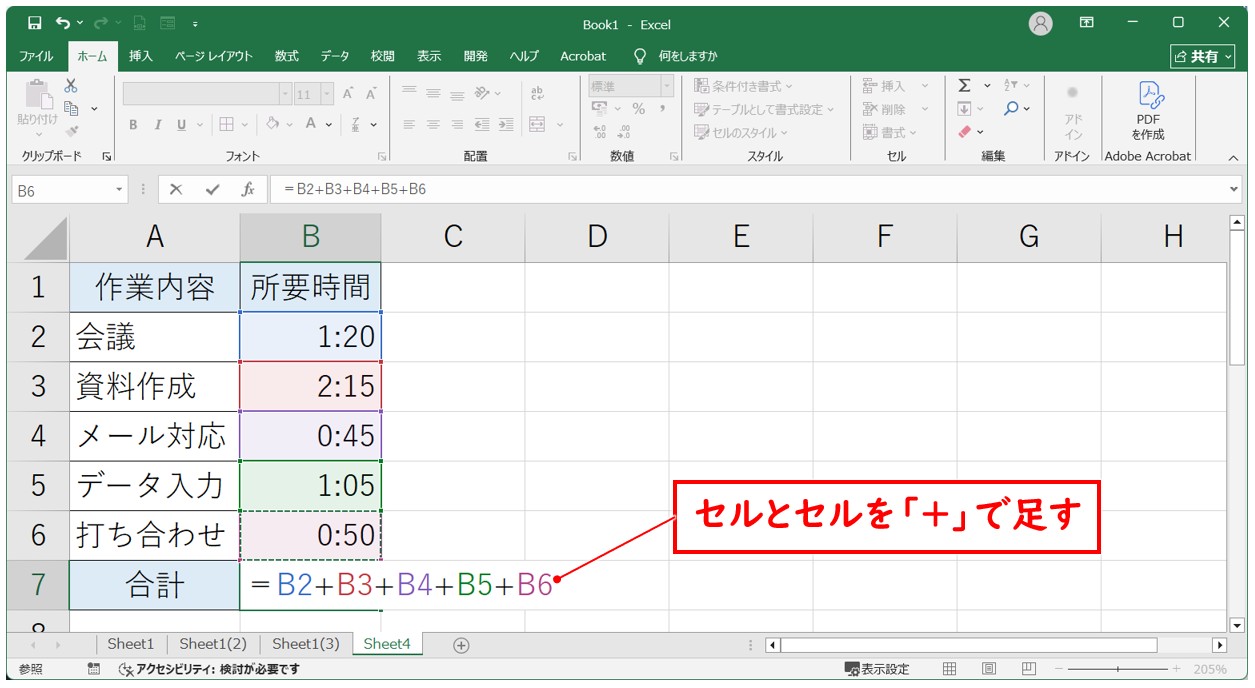Switch to Normal view in status bar
This screenshot has width=1255, height=688.
pyautogui.click(x=950, y=669)
